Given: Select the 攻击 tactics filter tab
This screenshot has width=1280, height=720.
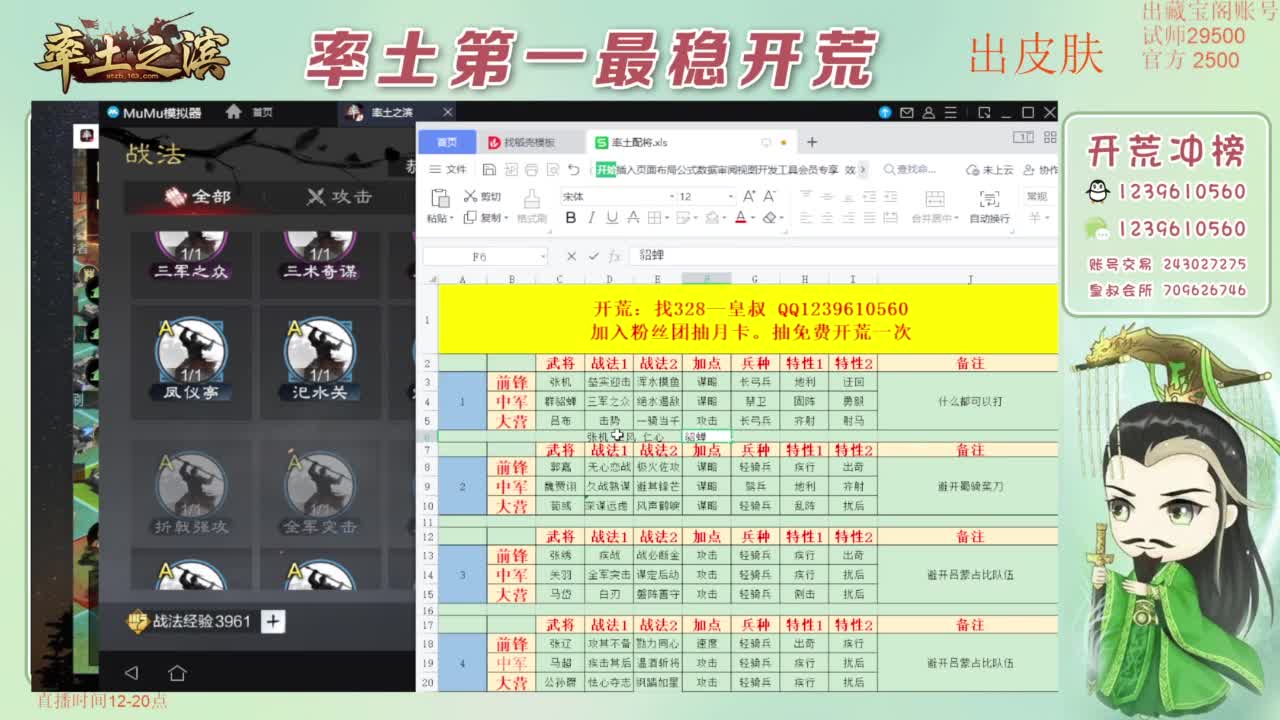Looking at the screenshot, I should click(x=338, y=196).
